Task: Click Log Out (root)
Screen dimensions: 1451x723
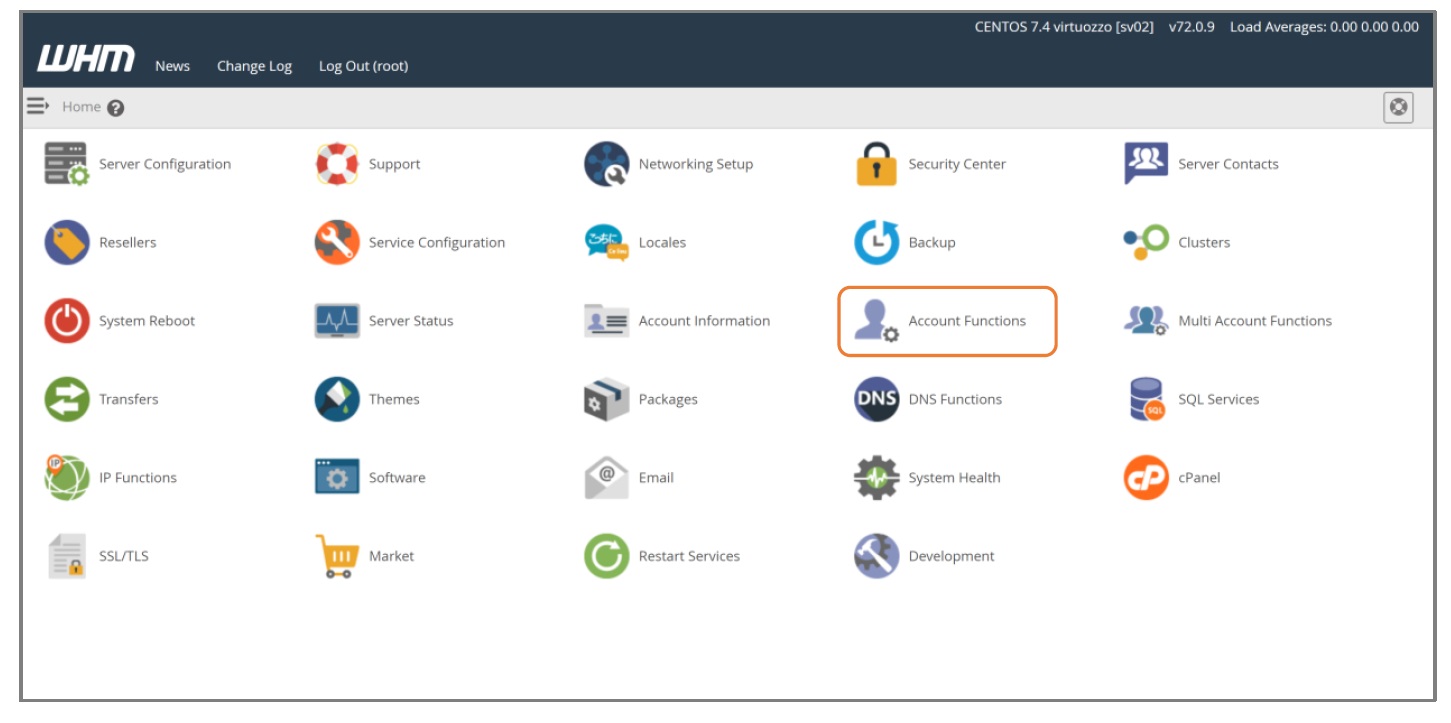Action: click(363, 66)
